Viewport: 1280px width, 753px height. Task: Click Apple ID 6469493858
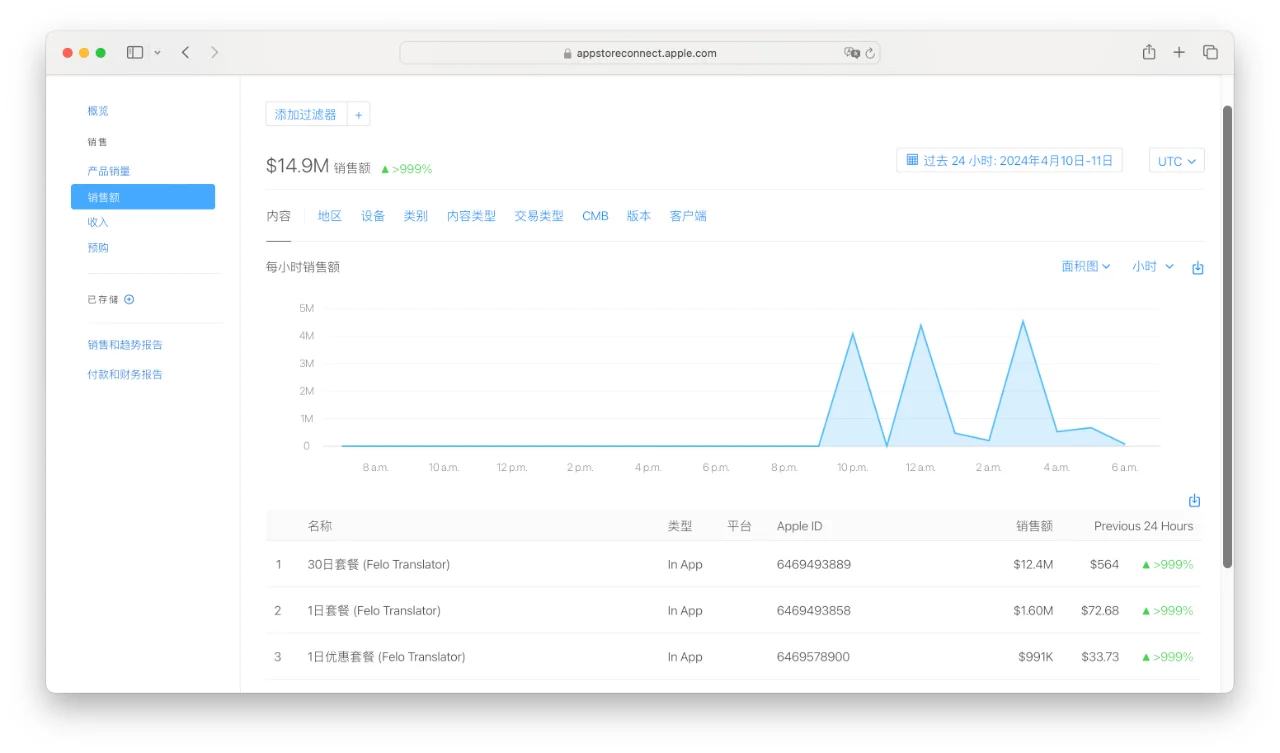(x=814, y=610)
